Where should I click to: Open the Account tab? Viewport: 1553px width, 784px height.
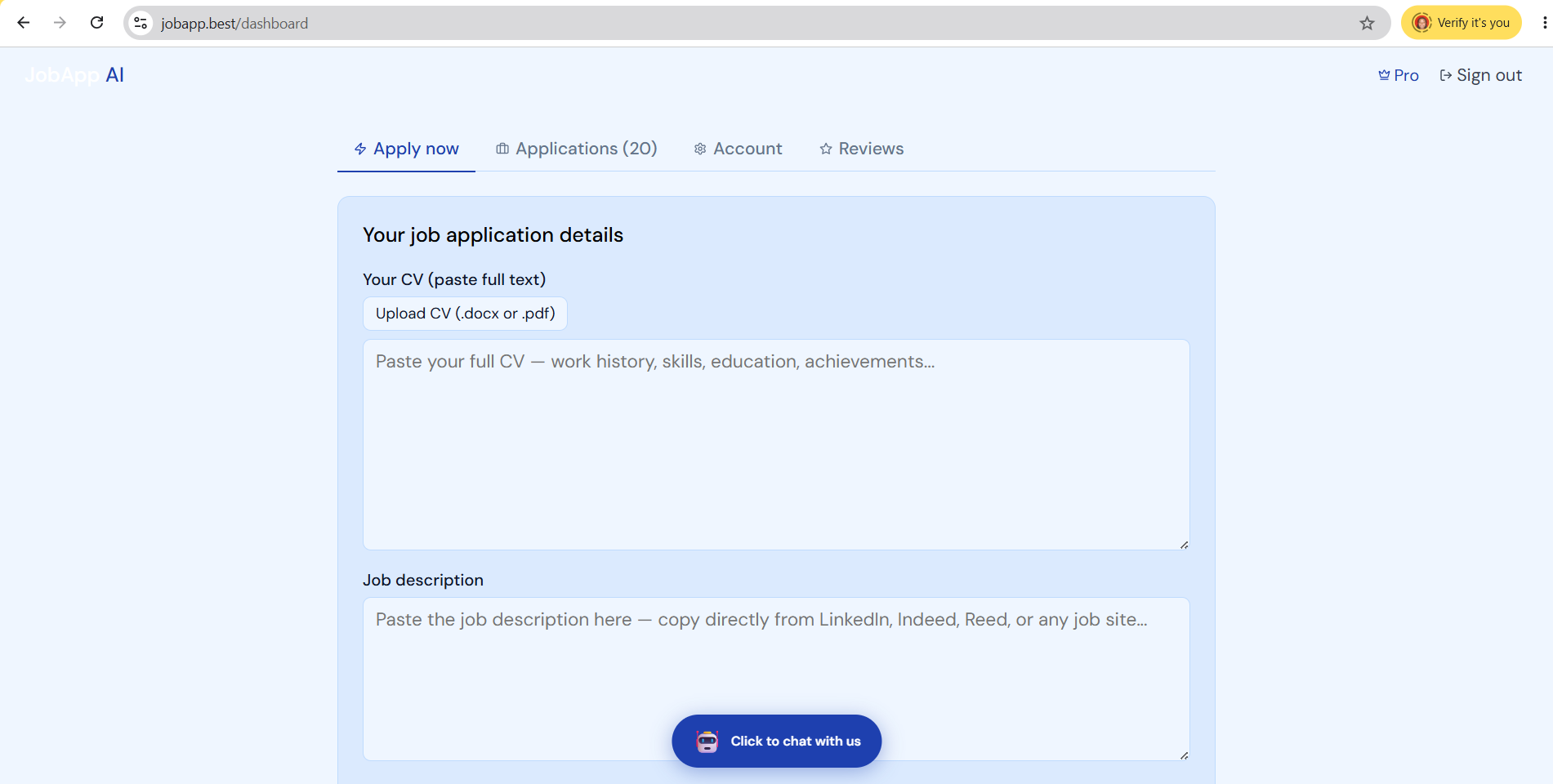click(739, 149)
